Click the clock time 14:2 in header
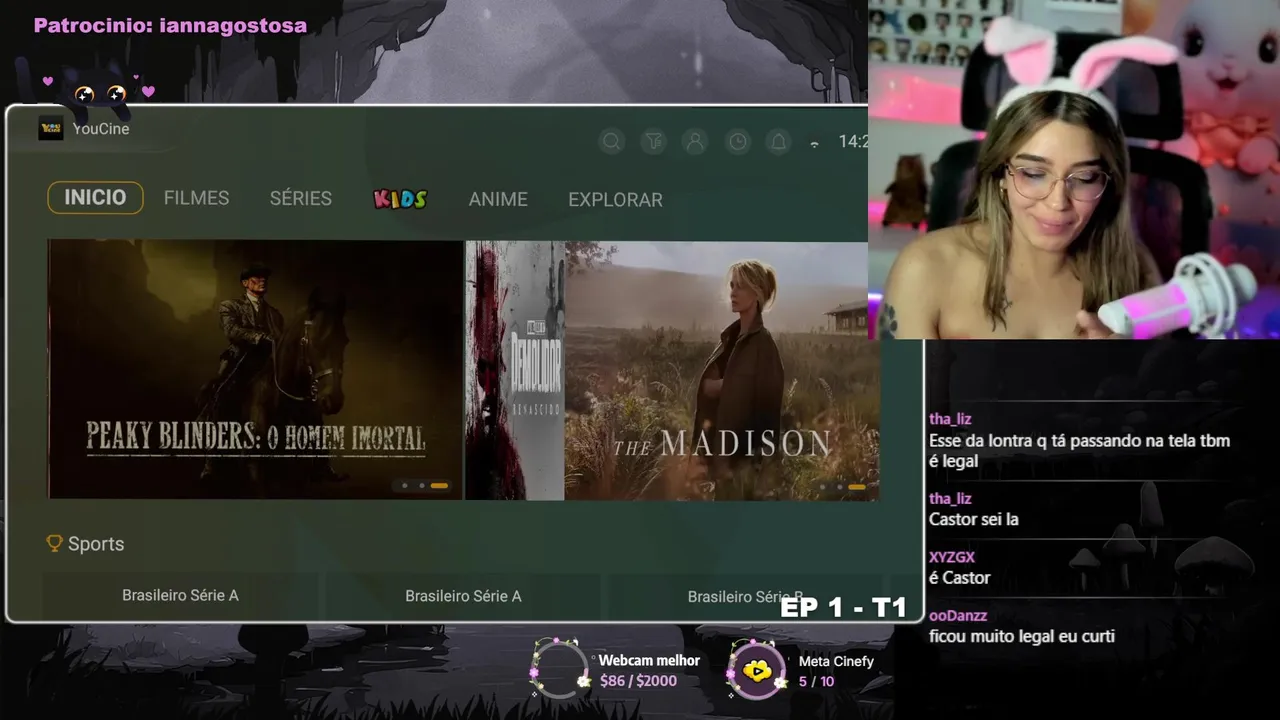The height and width of the screenshot is (720, 1280). pyautogui.click(x=853, y=142)
